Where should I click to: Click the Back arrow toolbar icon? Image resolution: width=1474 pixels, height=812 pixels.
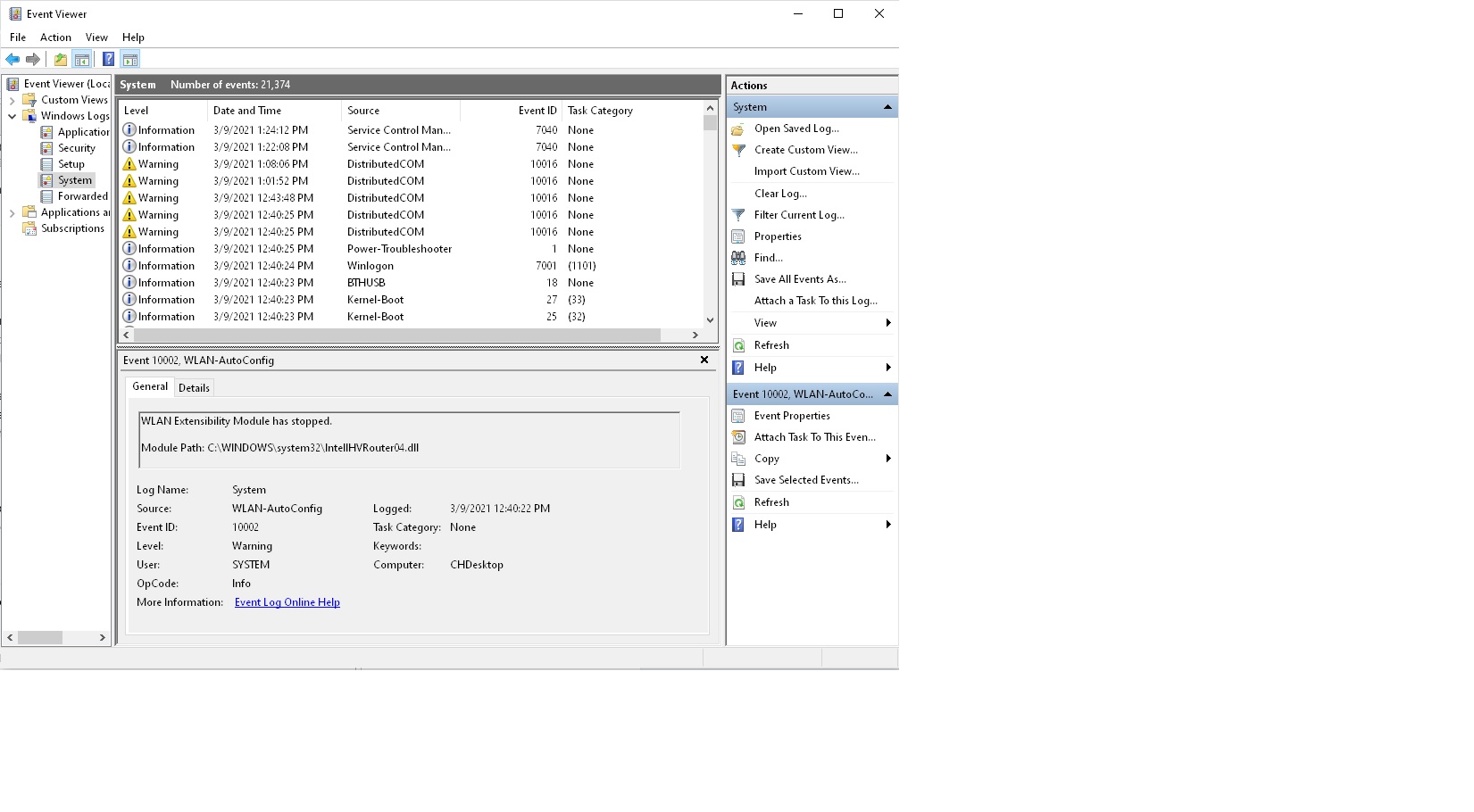click(x=12, y=60)
